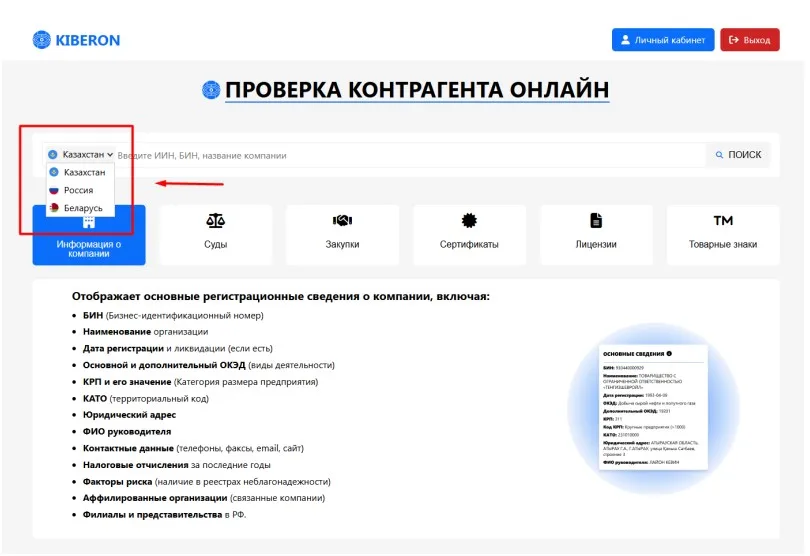Click Факторы риска list item

[207, 482]
